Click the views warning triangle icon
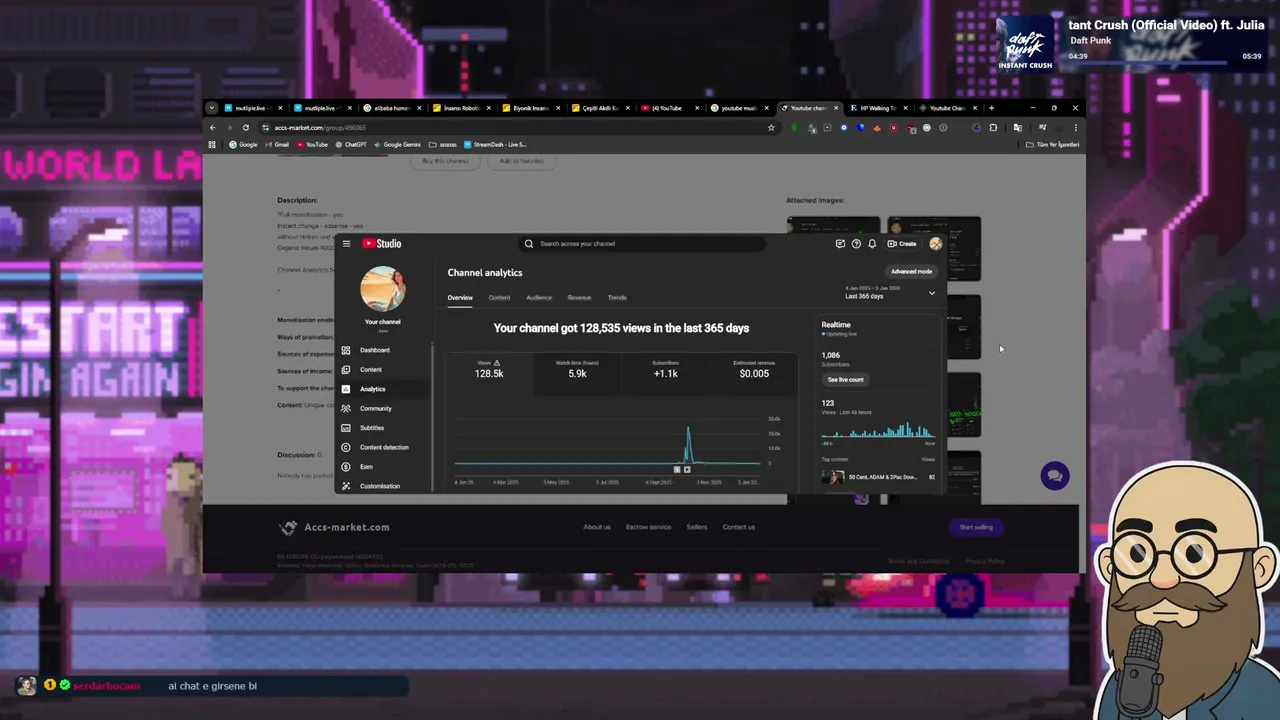The height and width of the screenshot is (720, 1280). coord(497,363)
